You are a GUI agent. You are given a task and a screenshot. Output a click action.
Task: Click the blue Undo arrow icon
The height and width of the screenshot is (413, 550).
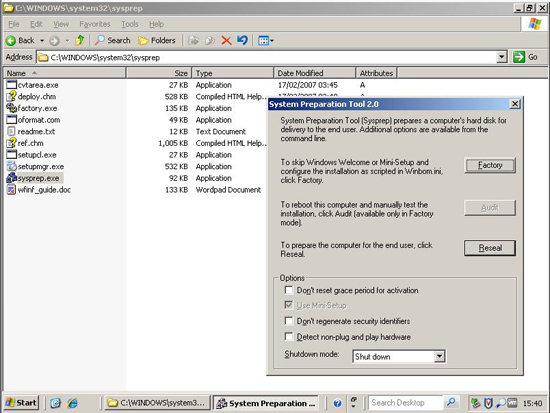pyautogui.click(x=242, y=40)
